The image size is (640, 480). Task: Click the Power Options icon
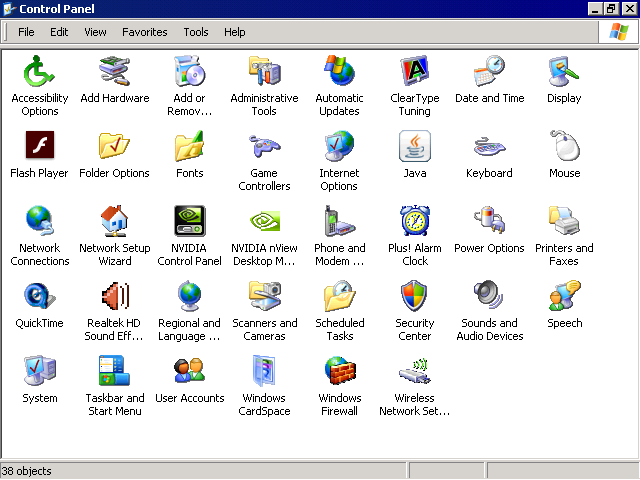489,220
